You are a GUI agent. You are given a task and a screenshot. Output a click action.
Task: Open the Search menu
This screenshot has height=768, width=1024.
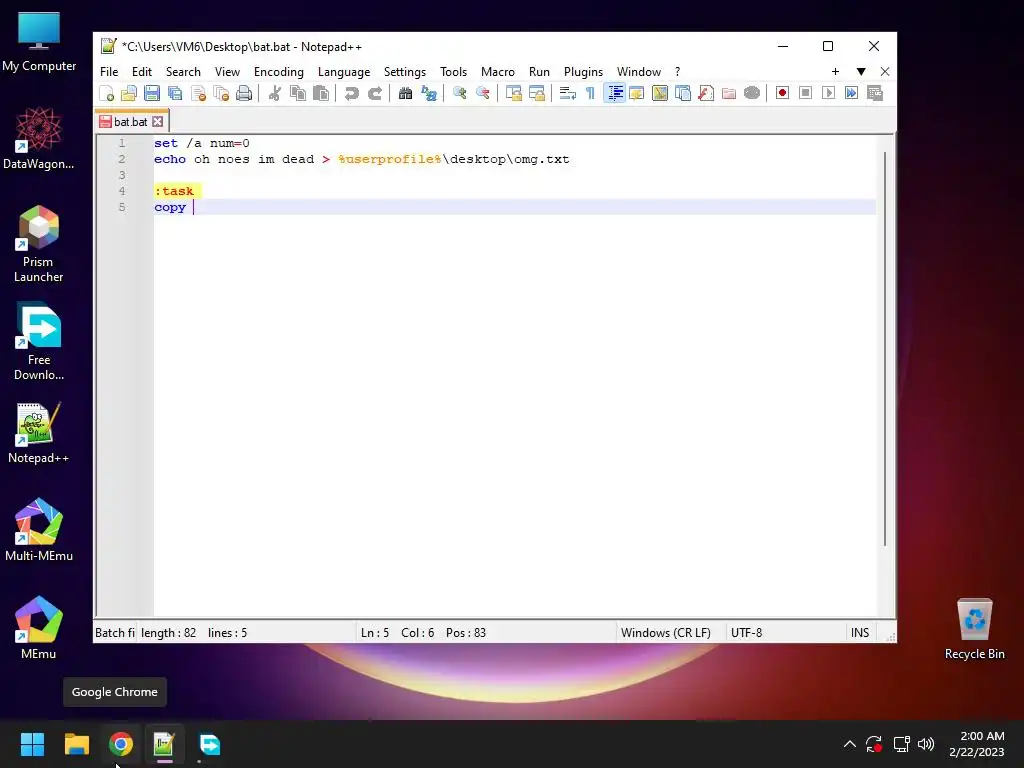pyautogui.click(x=183, y=72)
